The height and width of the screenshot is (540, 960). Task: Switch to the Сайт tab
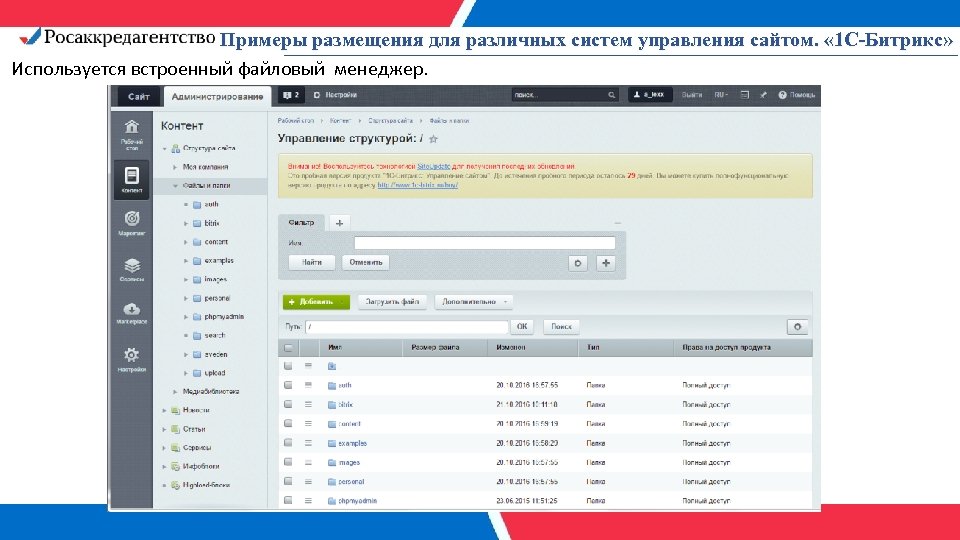point(138,97)
